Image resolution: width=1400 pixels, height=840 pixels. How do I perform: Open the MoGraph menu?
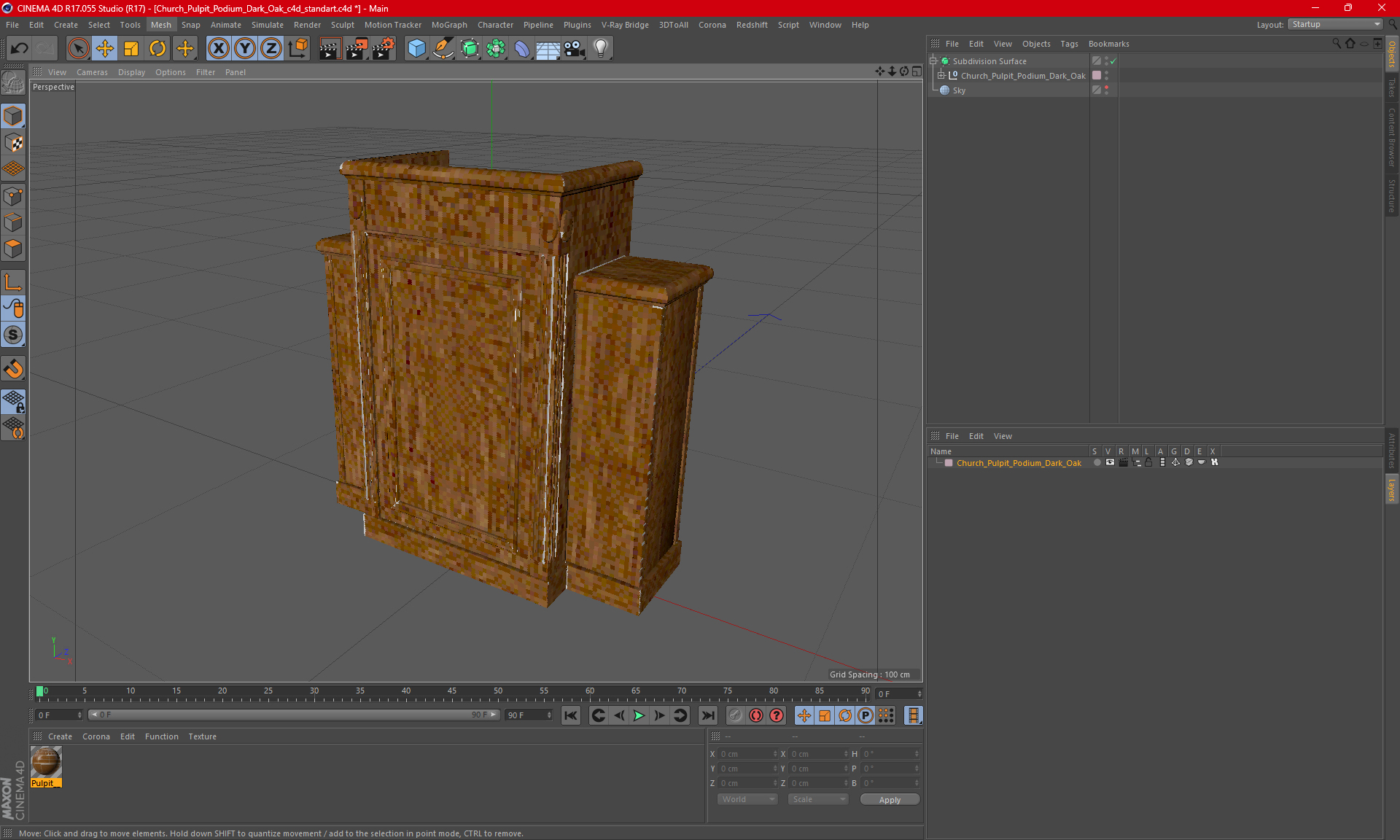[449, 25]
